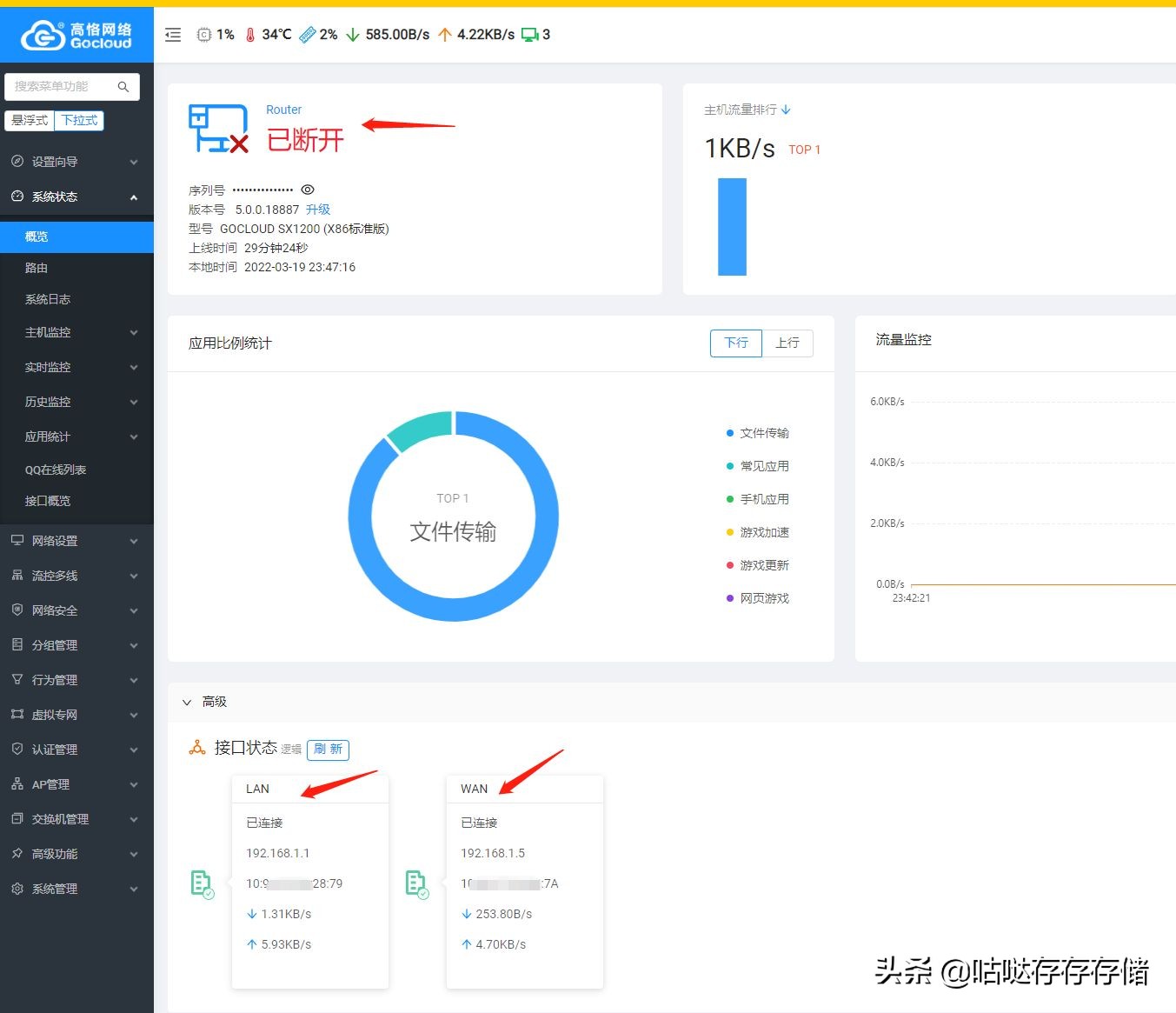Click the LAN interface card icon
Viewport: 1176px width, 1013px height.
(203, 883)
